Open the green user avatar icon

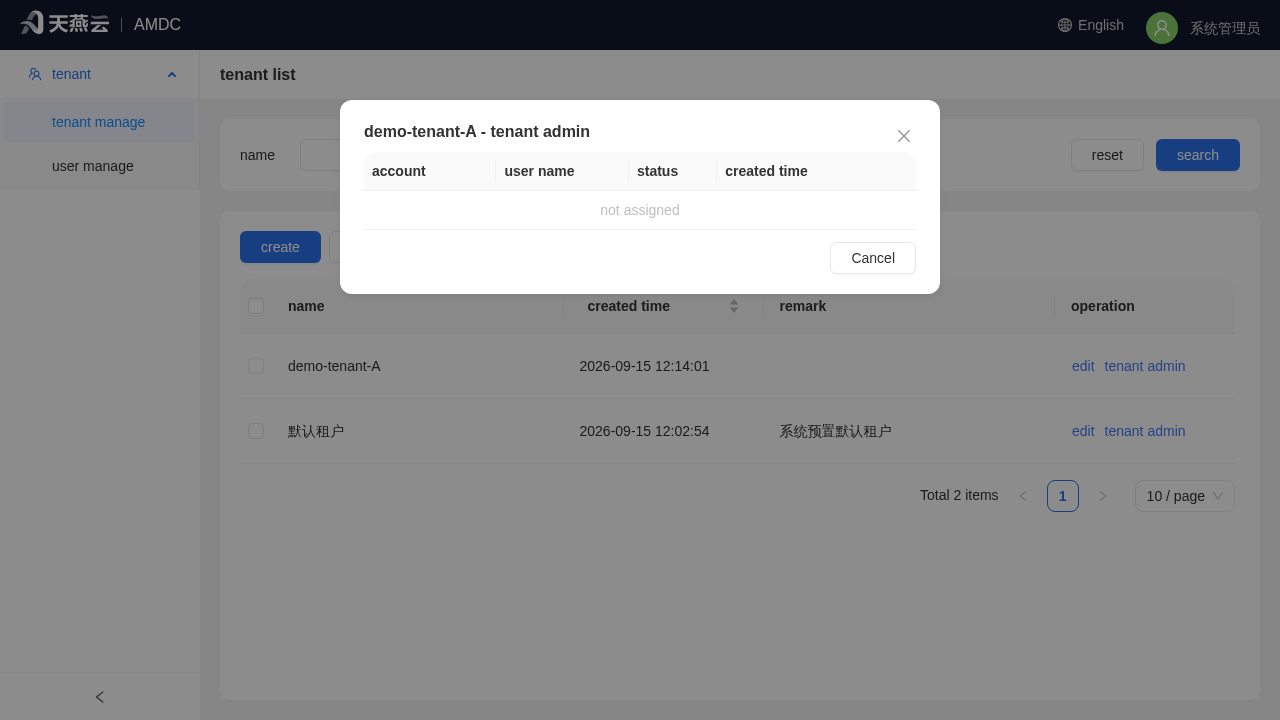click(1162, 28)
